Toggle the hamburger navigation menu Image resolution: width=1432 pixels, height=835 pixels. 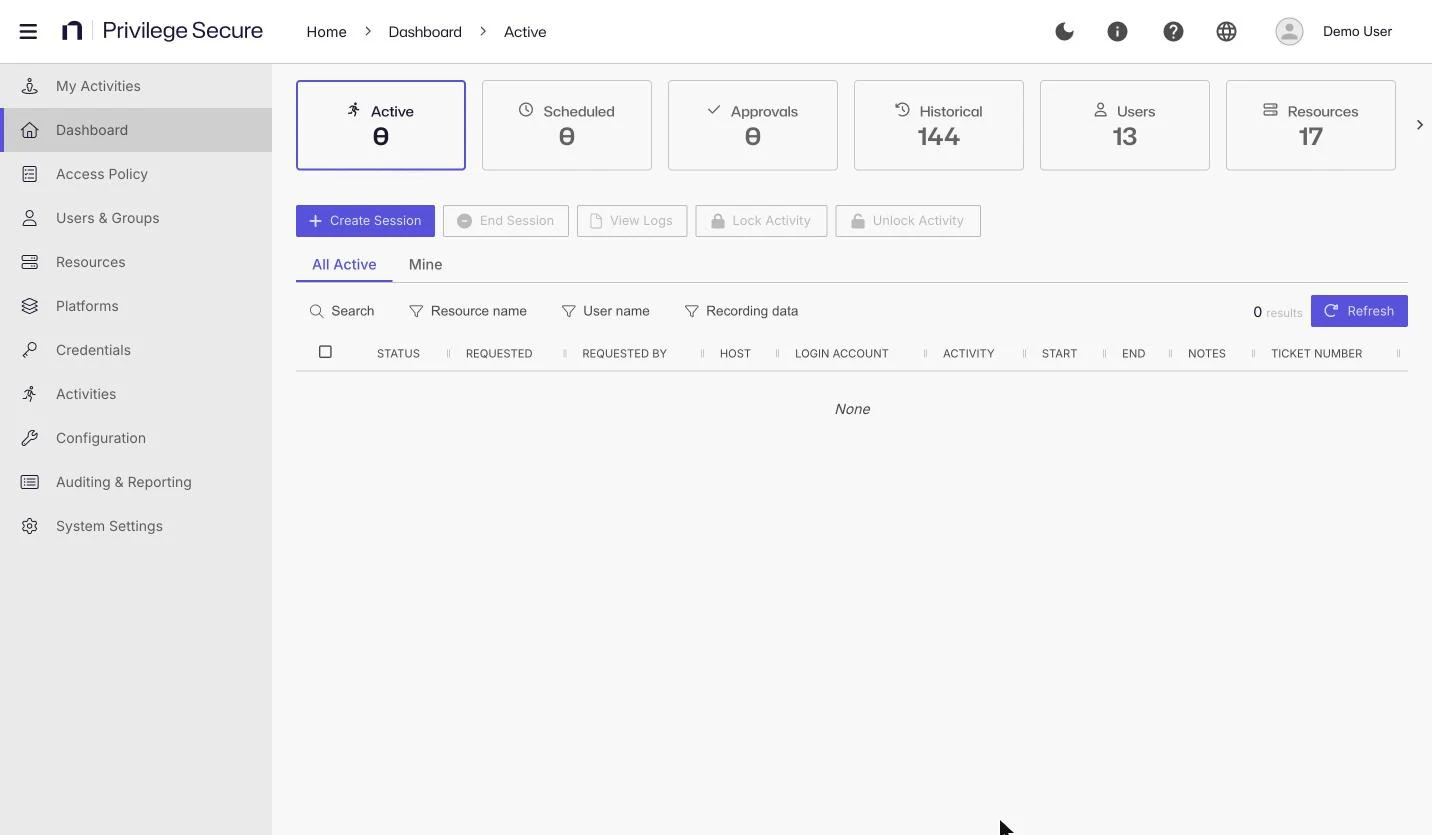coord(28,31)
